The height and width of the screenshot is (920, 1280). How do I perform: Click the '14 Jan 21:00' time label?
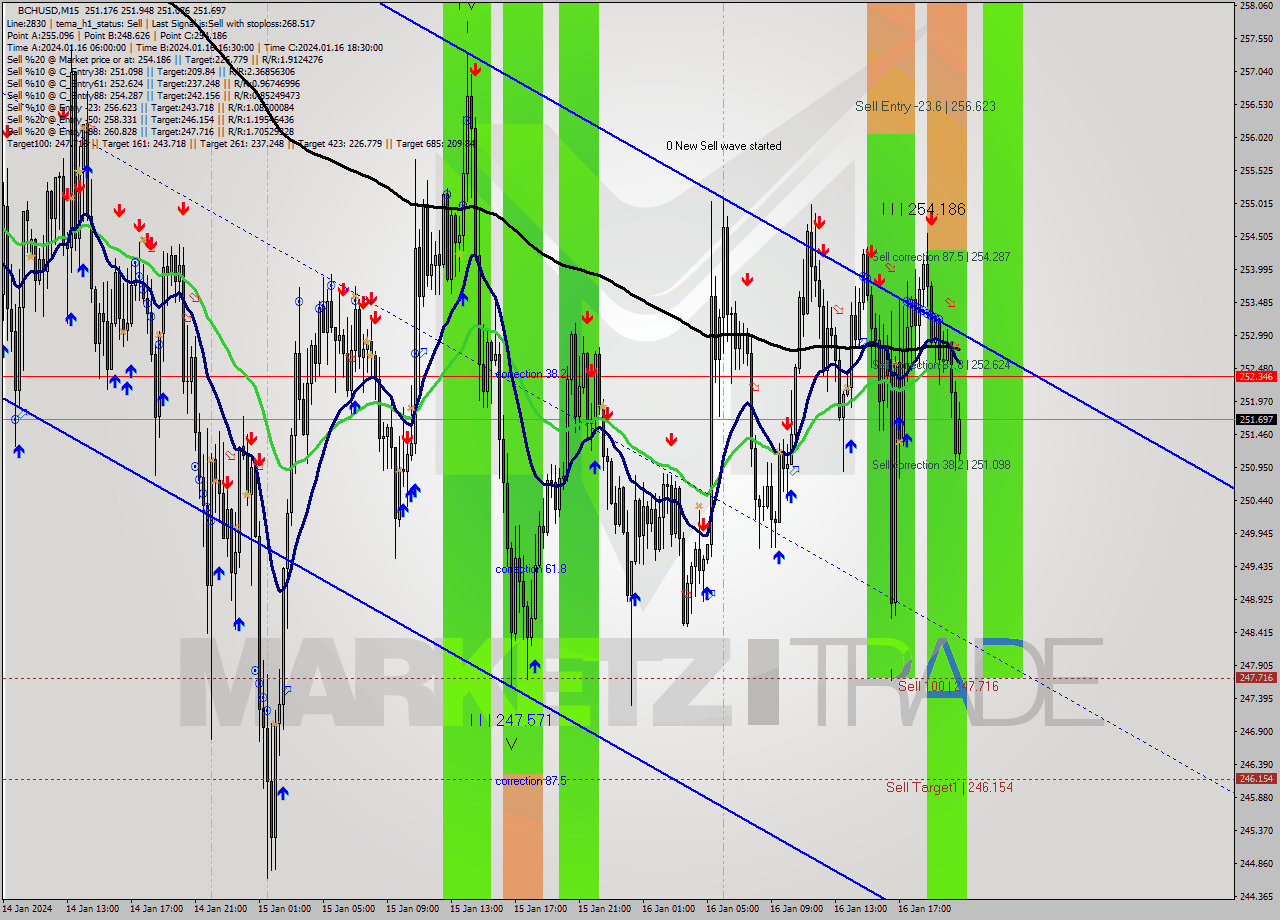point(221,909)
